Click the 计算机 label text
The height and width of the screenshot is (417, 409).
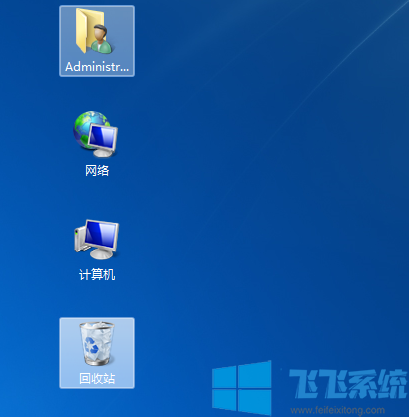97,275
